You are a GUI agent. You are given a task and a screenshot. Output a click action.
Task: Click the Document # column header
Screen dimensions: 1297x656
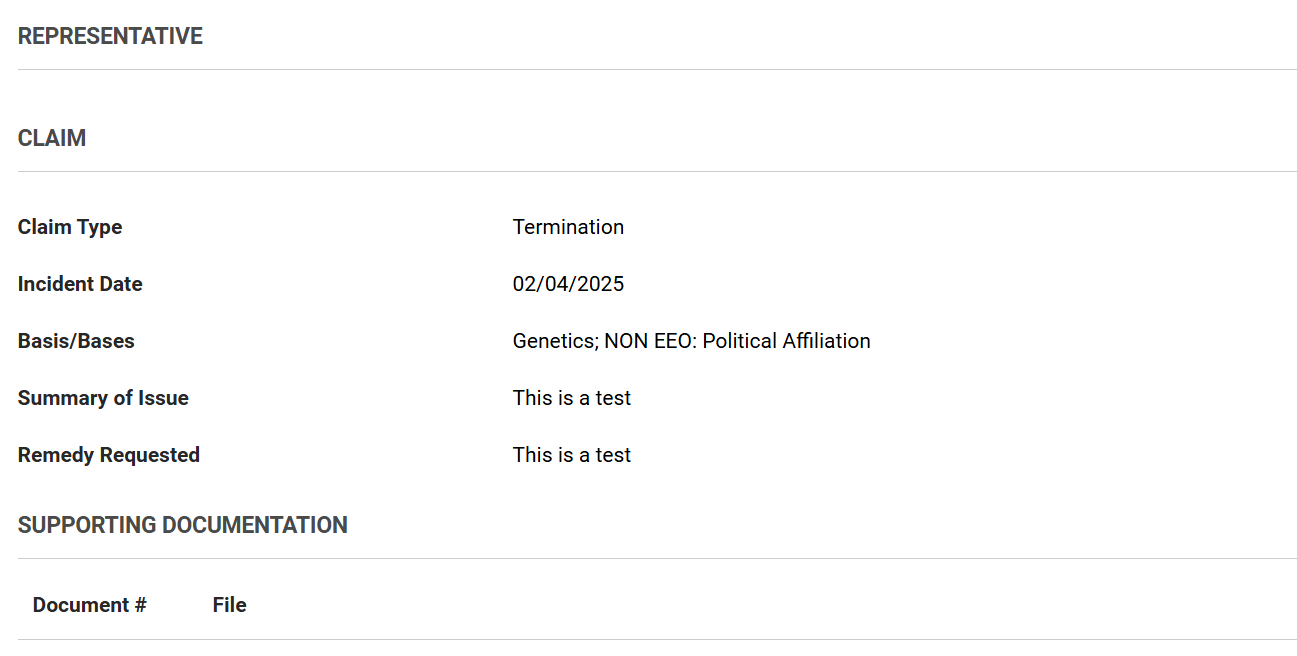click(x=90, y=605)
